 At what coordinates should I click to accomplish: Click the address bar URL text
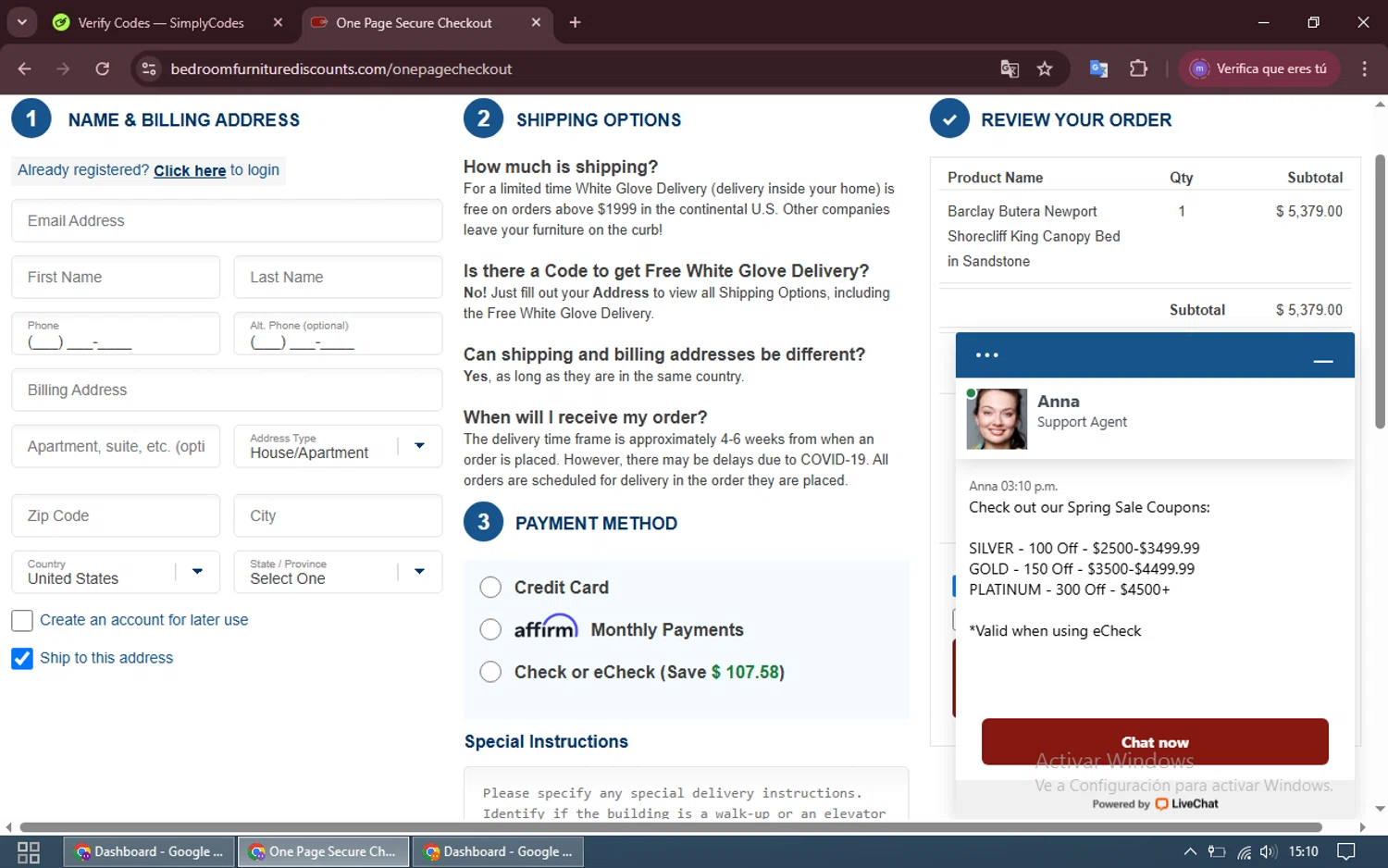(x=341, y=69)
